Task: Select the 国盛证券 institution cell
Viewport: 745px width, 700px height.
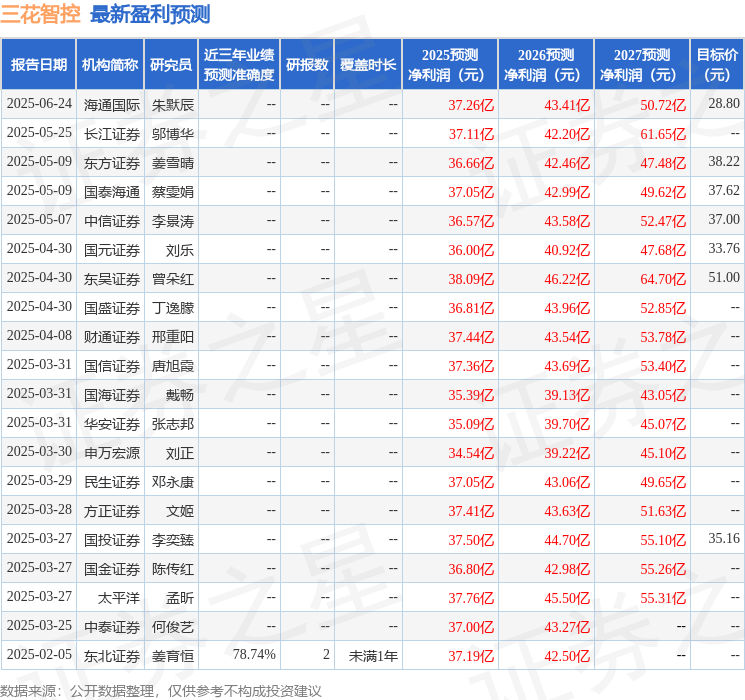Action: pyautogui.click(x=112, y=308)
